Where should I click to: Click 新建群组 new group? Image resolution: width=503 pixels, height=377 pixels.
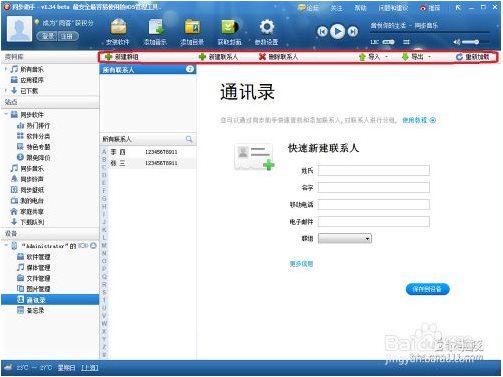point(122,57)
